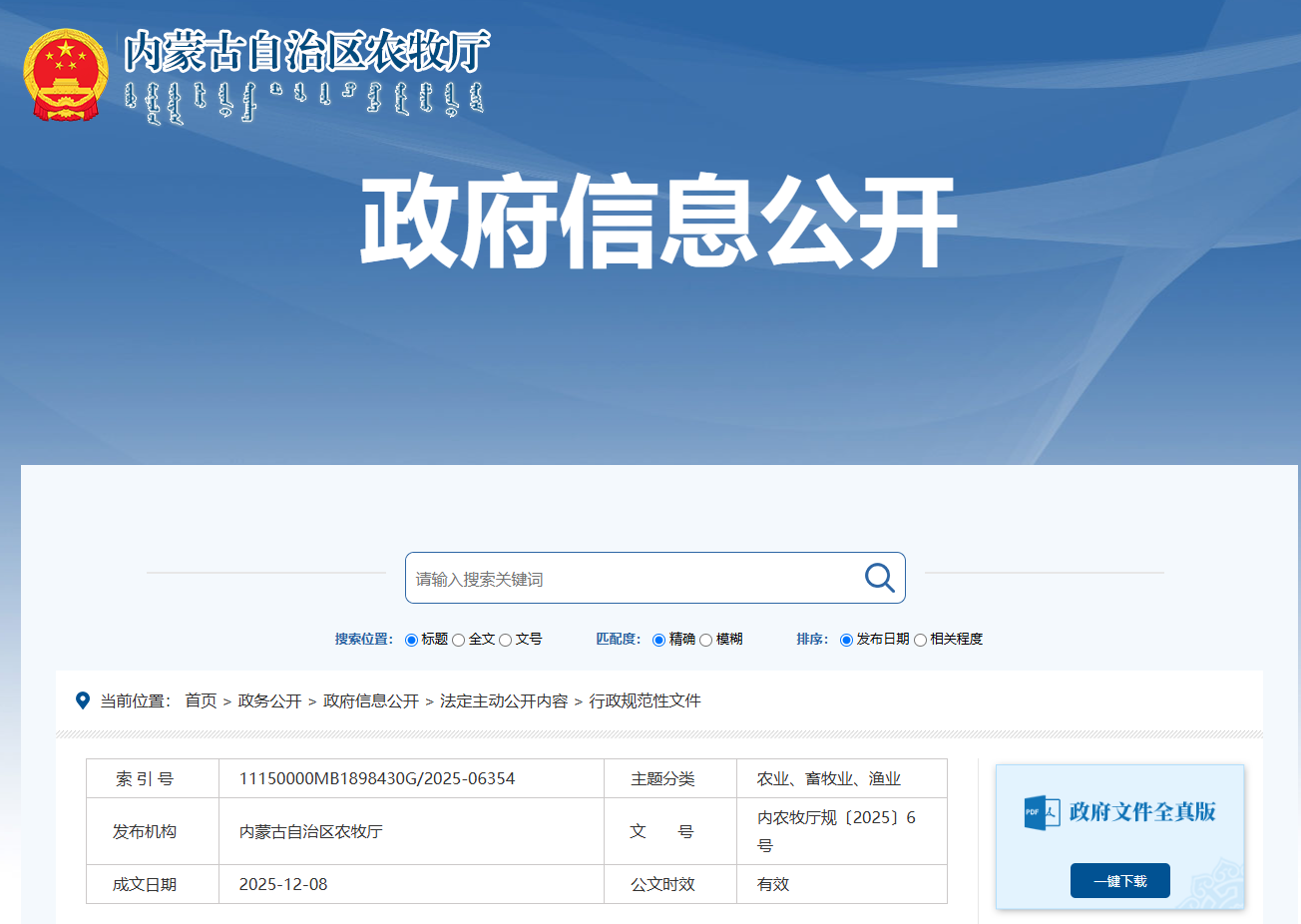The width and height of the screenshot is (1301, 924).
Task: Click the PDF document icon
Action: click(x=1041, y=812)
